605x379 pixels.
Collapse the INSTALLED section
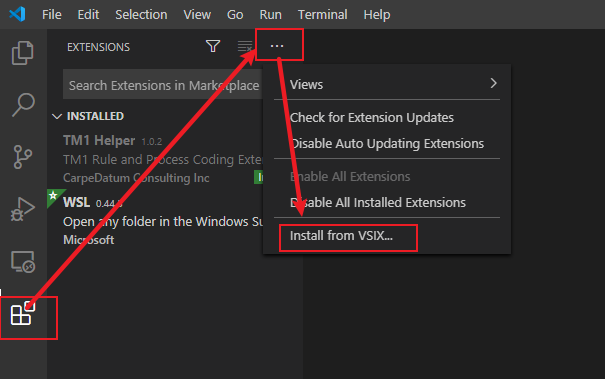click(x=88, y=116)
